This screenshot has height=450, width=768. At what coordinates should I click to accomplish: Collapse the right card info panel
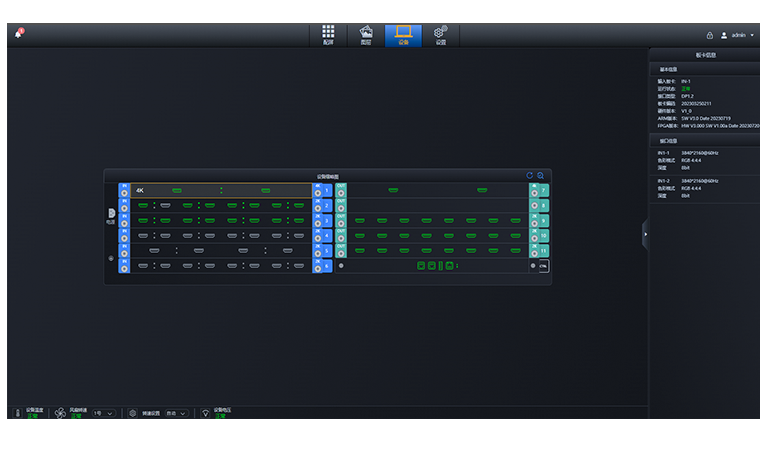(x=645, y=234)
